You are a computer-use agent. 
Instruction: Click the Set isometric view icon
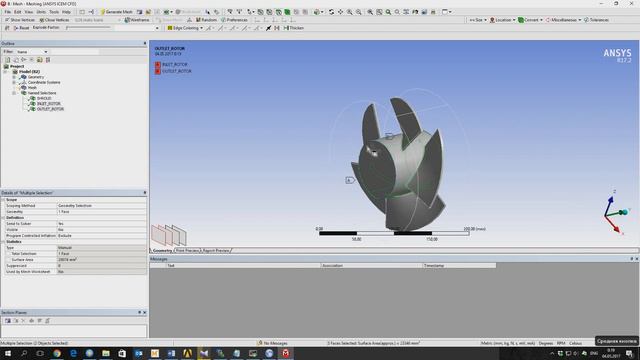click(x=406, y=12)
